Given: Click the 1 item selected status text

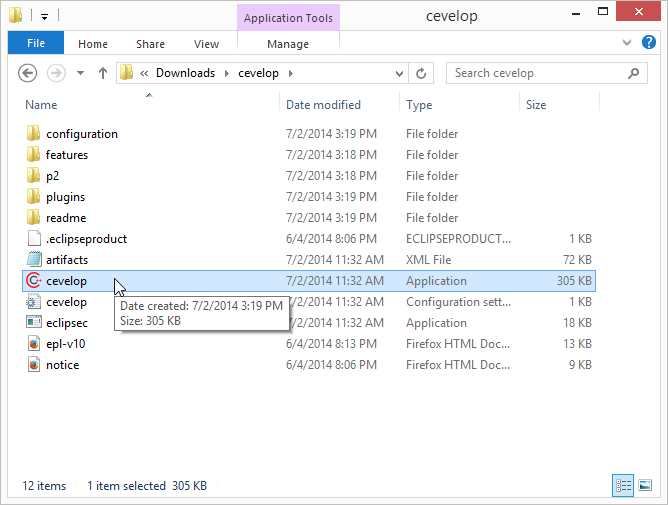Looking at the screenshot, I should [x=127, y=486].
